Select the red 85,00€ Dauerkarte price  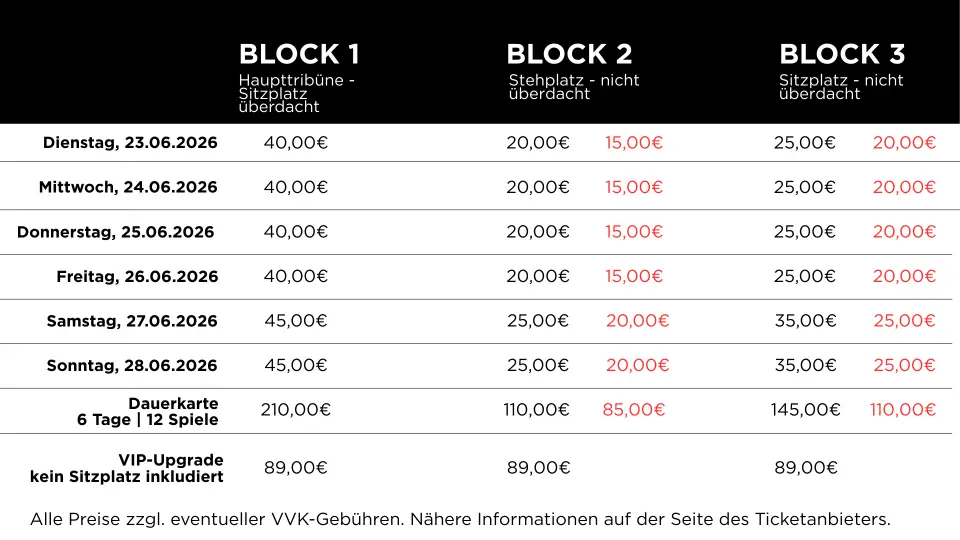633,409
